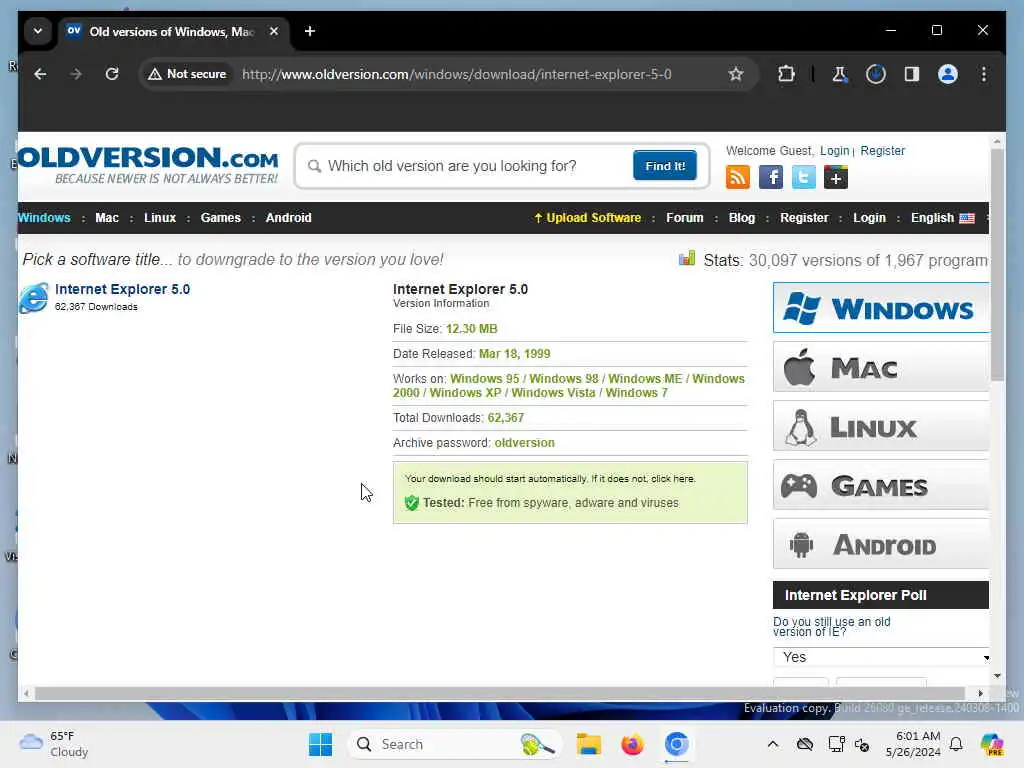Image resolution: width=1024 pixels, height=768 pixels.
Task: Open the Windows Start menu
Action: [x=320, y=744]
